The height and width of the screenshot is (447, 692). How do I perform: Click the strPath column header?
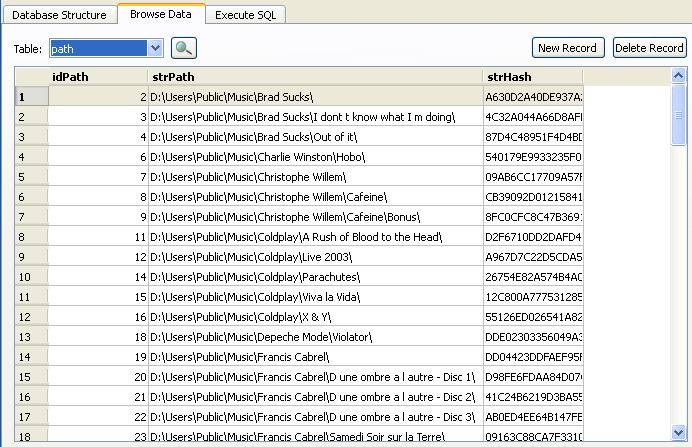(315, 77)
